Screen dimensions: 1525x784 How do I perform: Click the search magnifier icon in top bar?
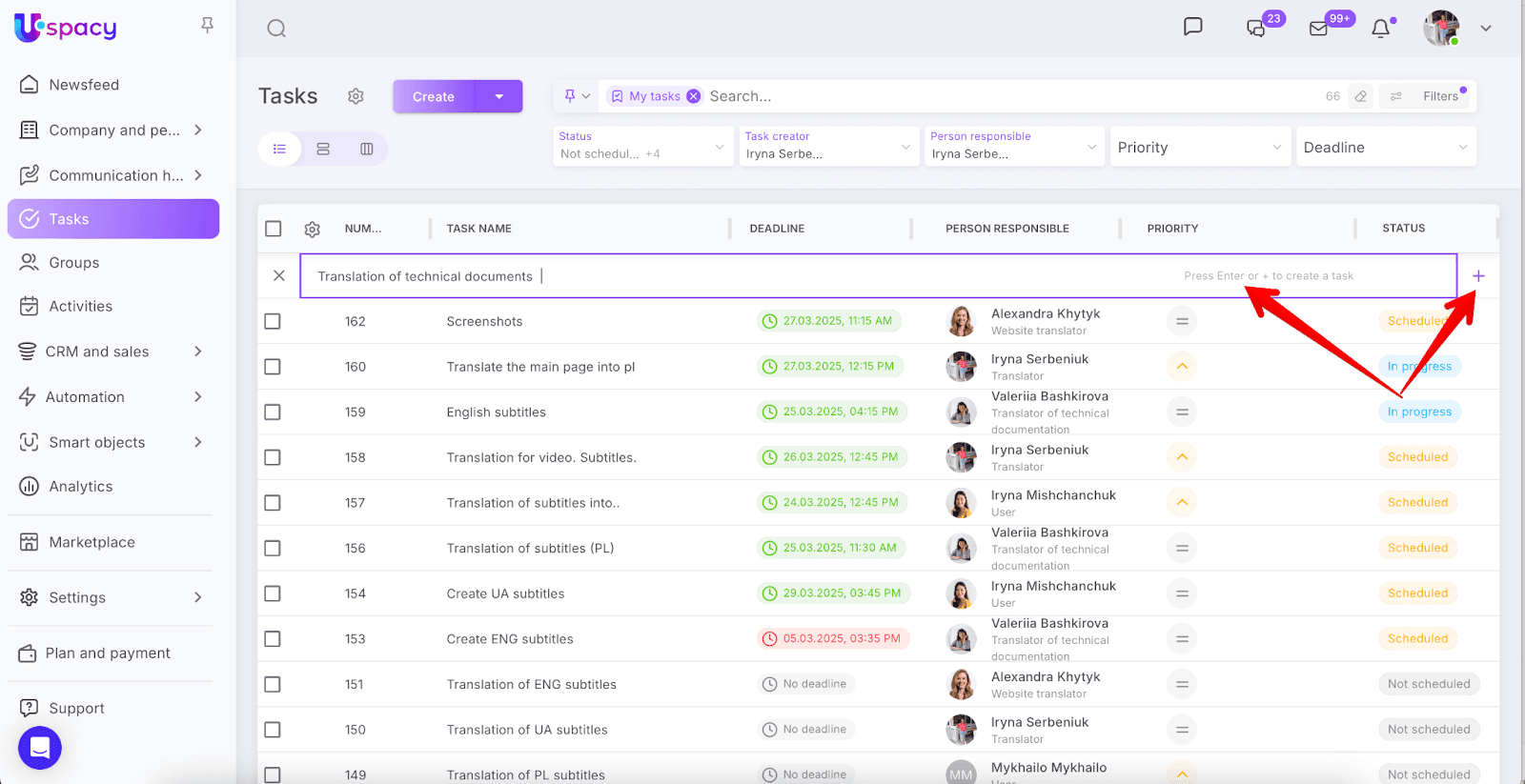[x=276, y=29]
